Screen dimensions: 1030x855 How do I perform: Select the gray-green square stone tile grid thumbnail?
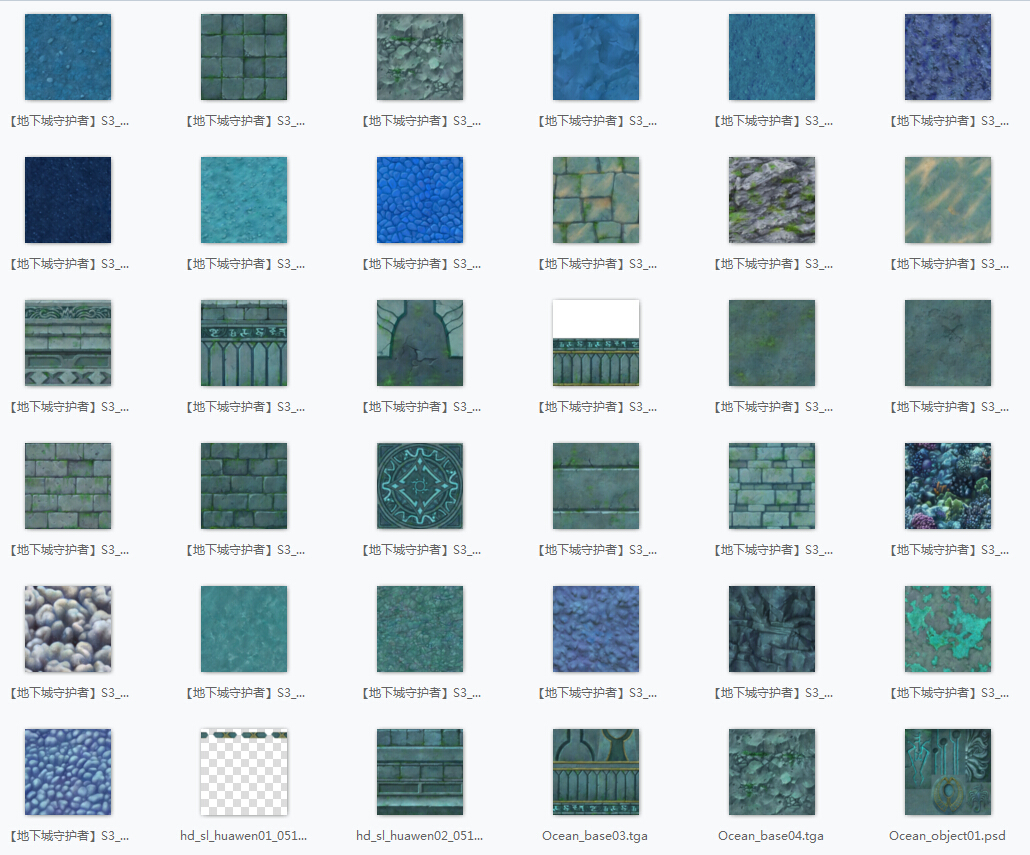(x=244, y=57)
